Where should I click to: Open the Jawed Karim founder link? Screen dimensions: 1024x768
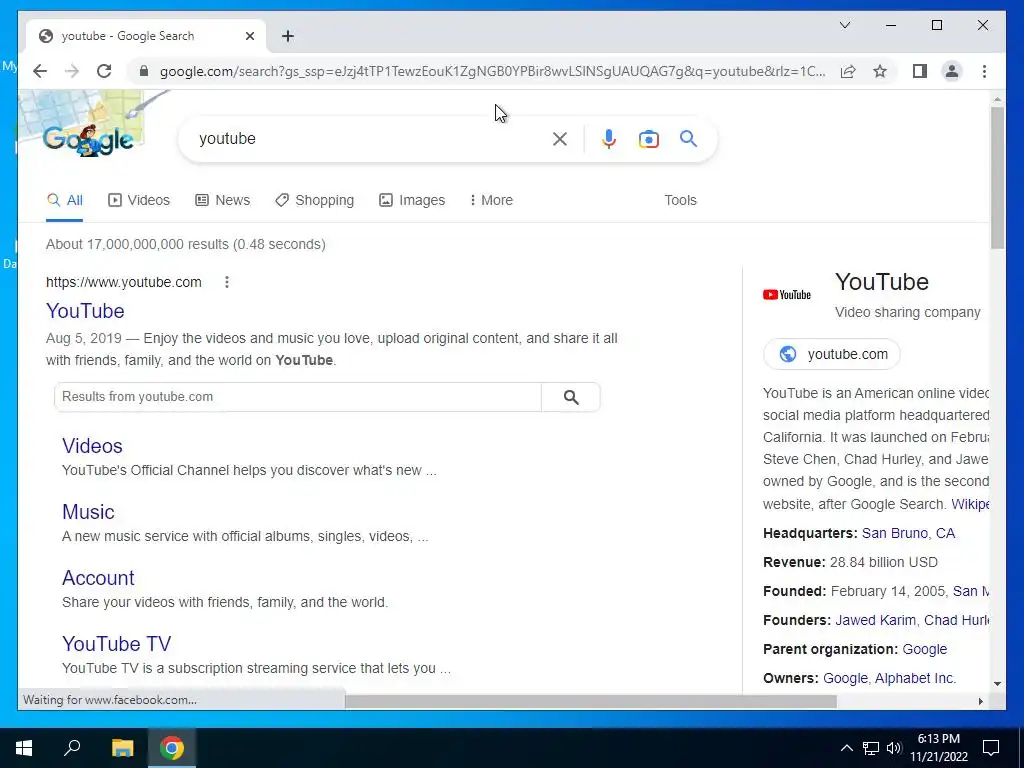click(x=875, y=620)
